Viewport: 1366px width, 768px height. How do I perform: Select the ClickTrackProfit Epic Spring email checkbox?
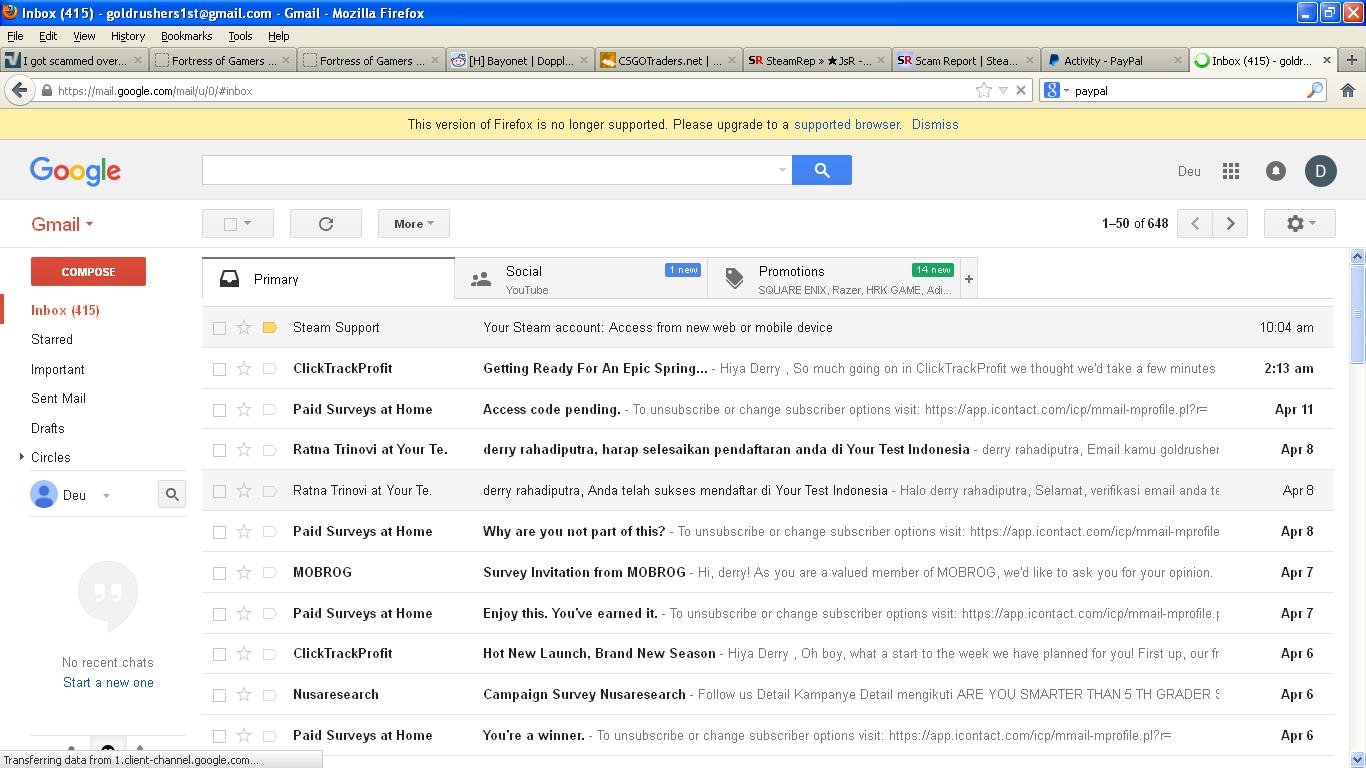219,369
